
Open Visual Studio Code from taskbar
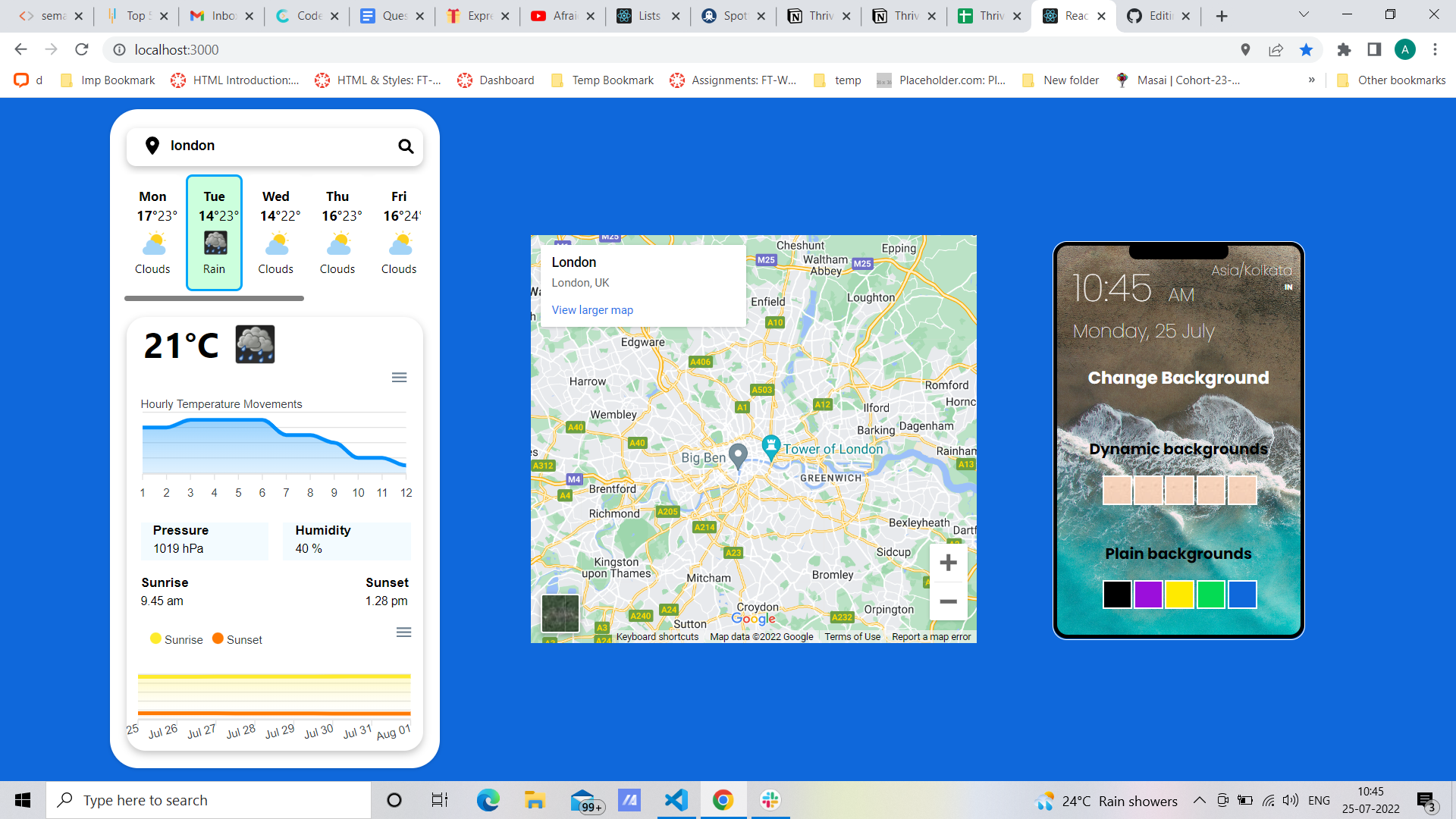click(676, 800)
